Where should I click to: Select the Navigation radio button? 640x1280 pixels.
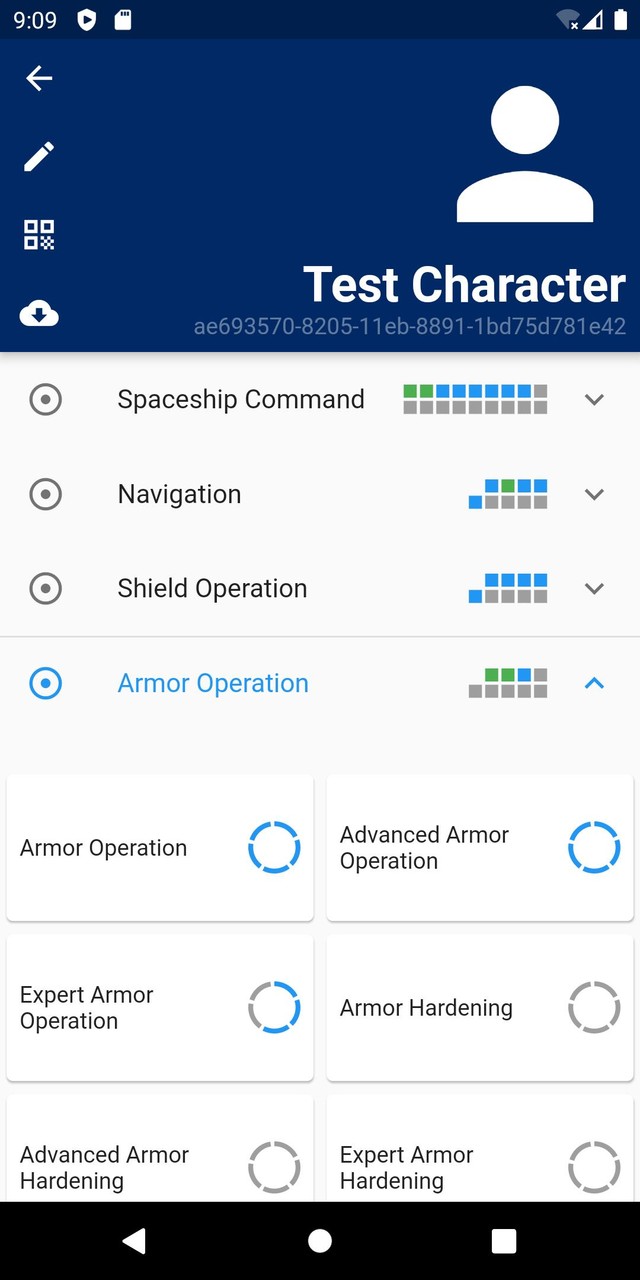tap(45, 494)
